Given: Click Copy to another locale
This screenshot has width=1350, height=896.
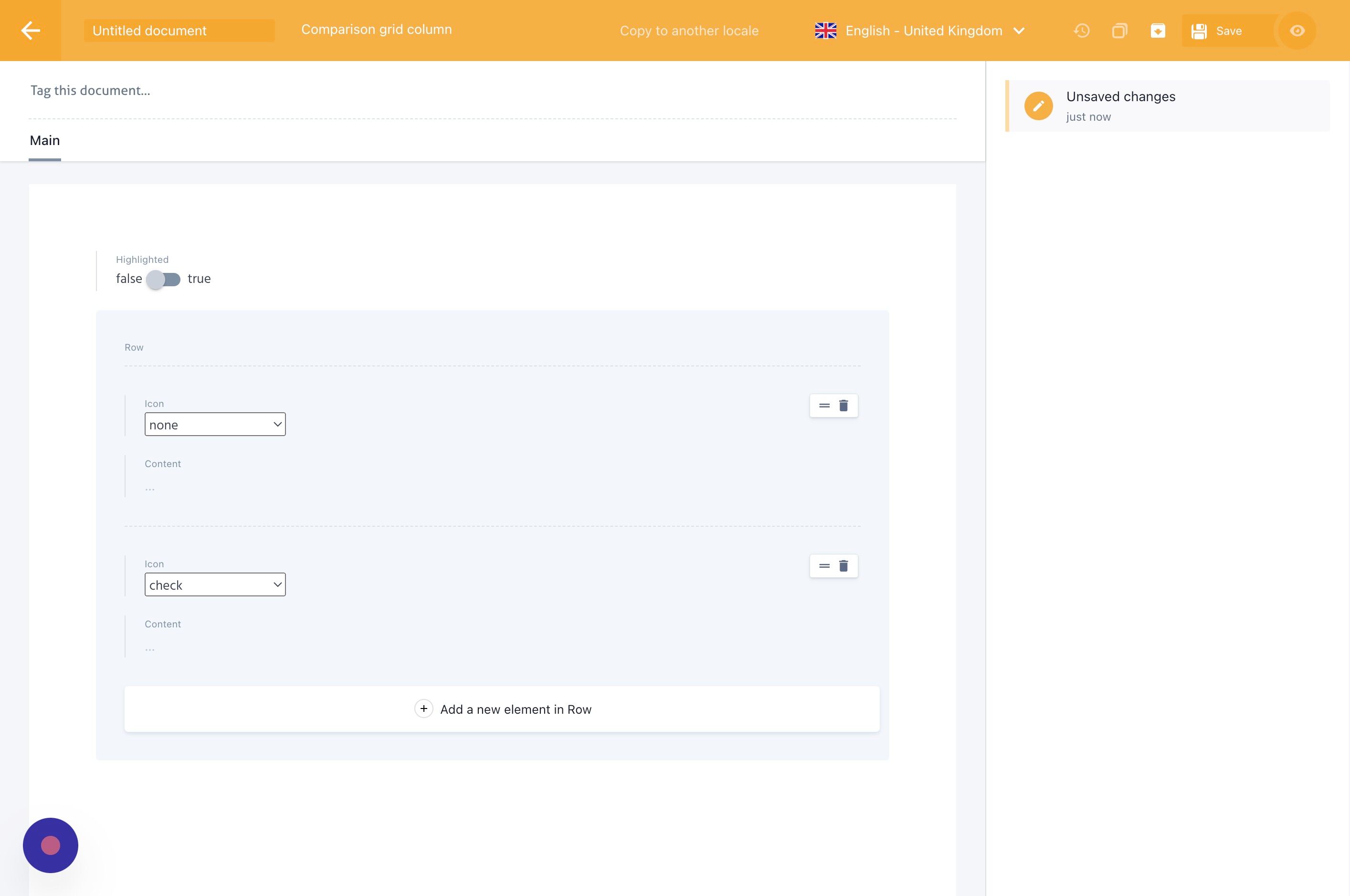Looking at the screenshot, I should pos(689,31).
